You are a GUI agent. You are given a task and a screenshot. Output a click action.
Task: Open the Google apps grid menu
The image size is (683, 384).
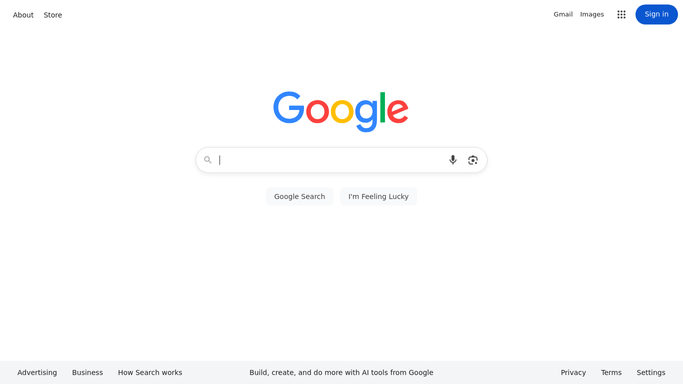(x=621, y=14)
